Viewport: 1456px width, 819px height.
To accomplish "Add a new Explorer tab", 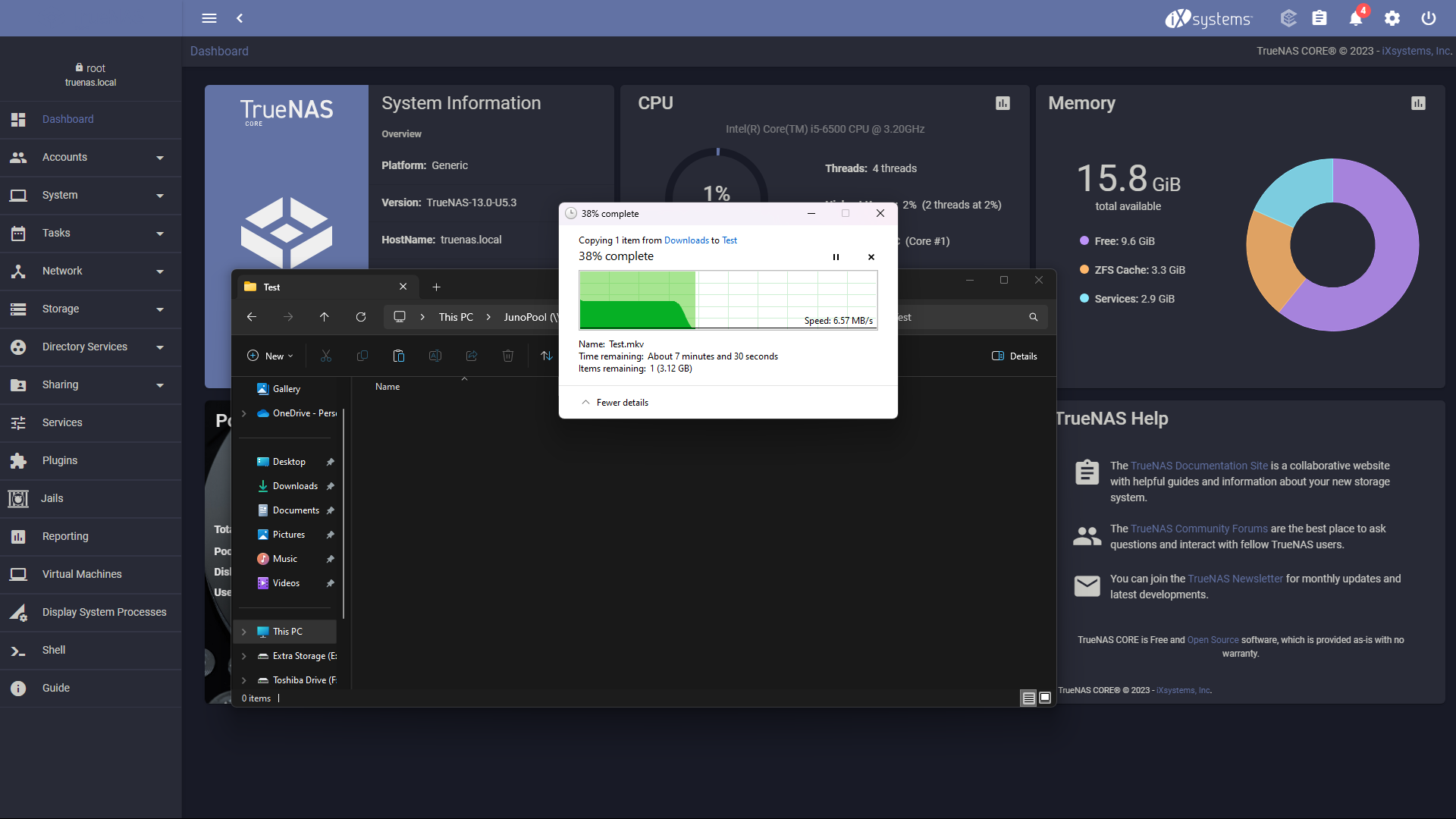I will (436, 287).
